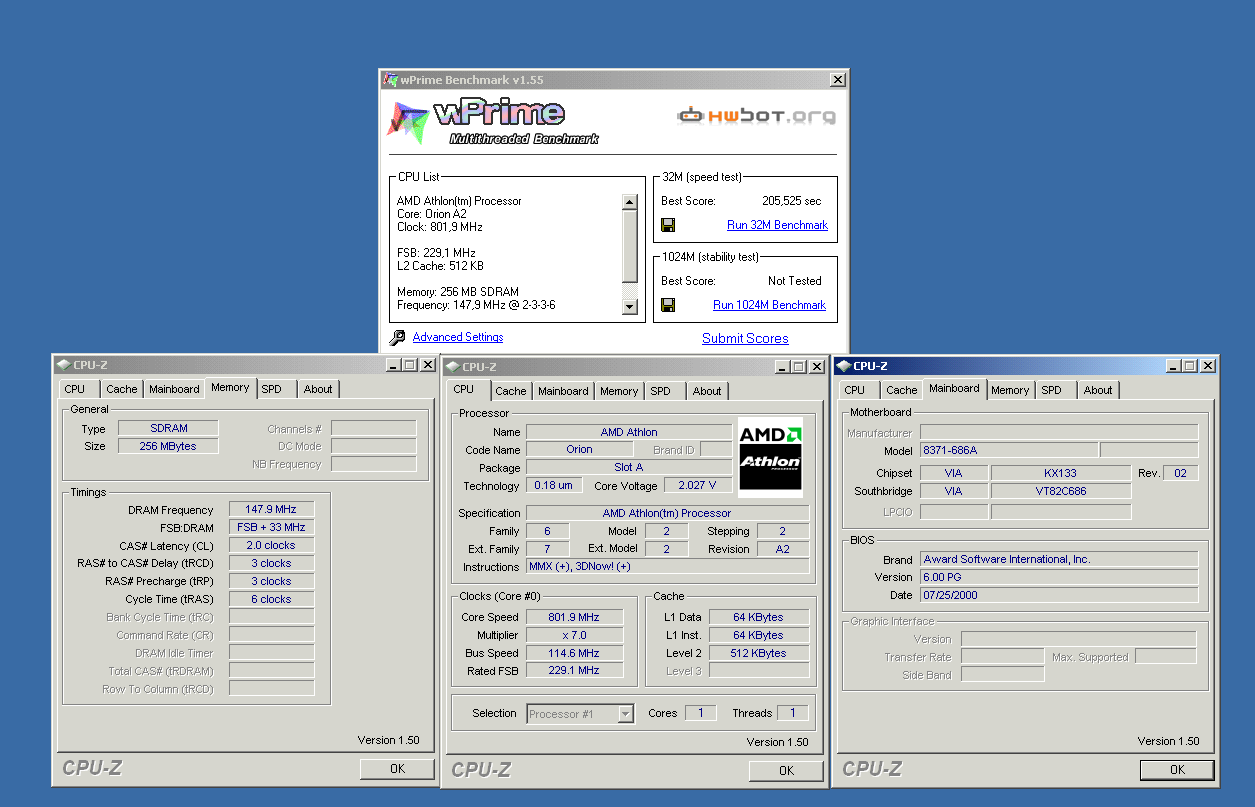Select Memory tab in Memory window
This screenshot has width=1255, height=807.
point(231,388)
